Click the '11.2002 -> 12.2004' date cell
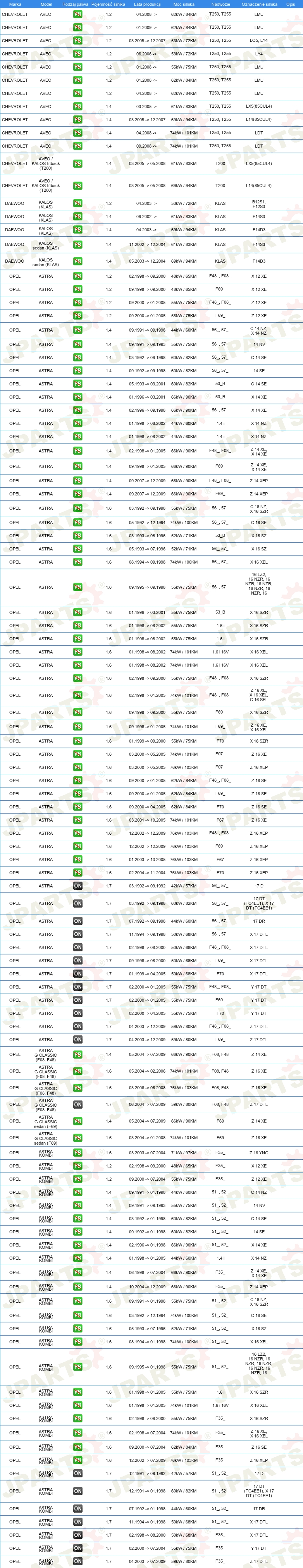The height and width of the screenshot is (1568, 303). point(146,245)
